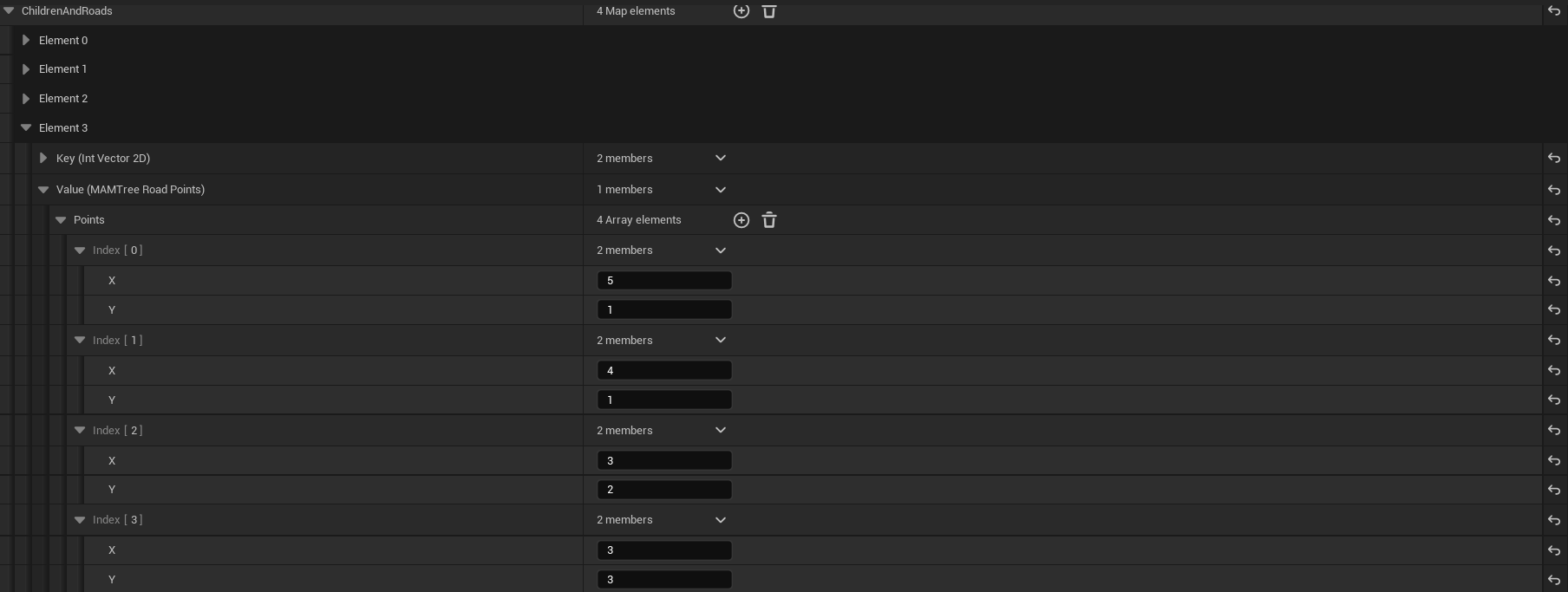Expand Key (Int Vector 2D)
1568x592 pixels.
(x=43, y=158)
